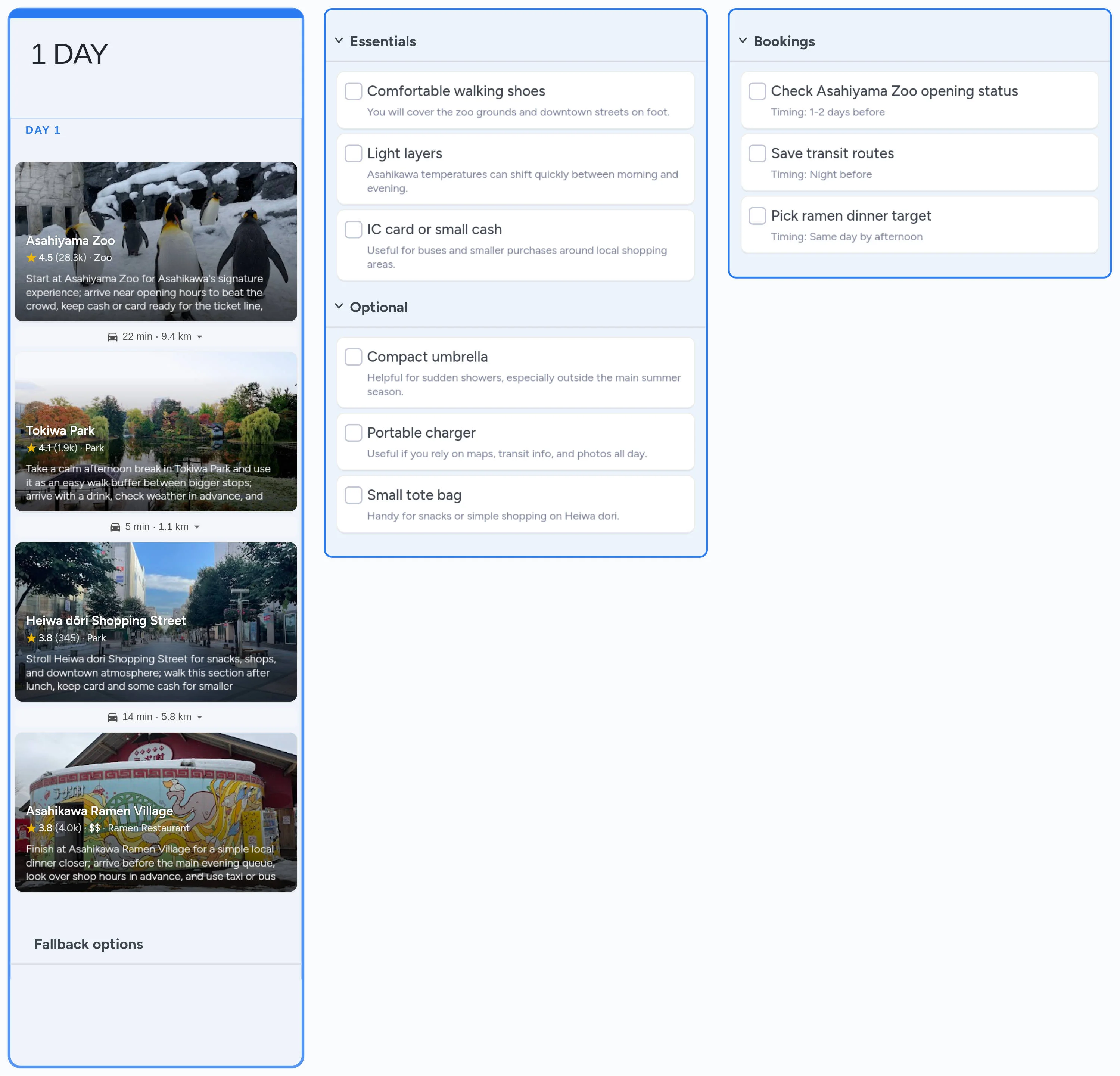Open travel mode dropdown for 14 min route

click(199, 718)
